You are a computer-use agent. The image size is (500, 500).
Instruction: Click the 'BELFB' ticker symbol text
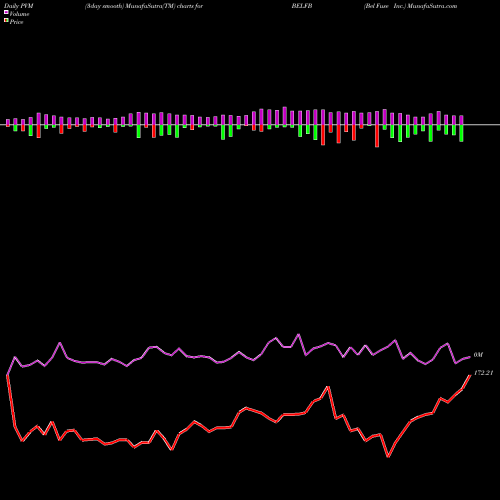coord(302,6)
